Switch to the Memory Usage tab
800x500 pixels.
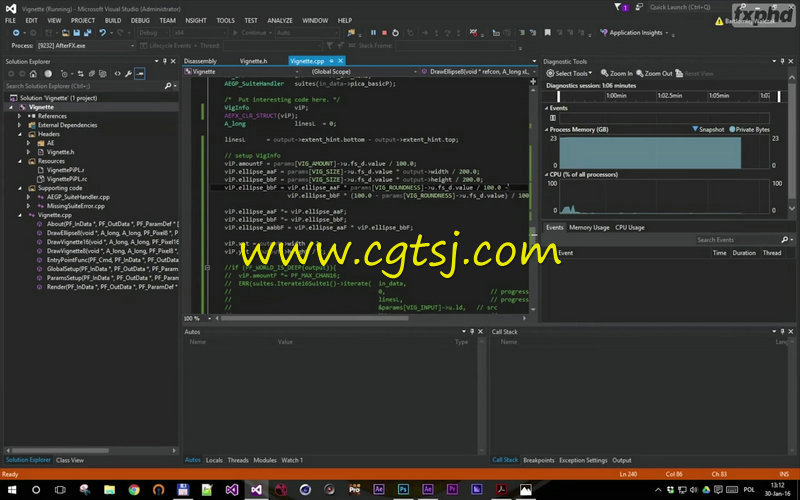coord(589,228)
